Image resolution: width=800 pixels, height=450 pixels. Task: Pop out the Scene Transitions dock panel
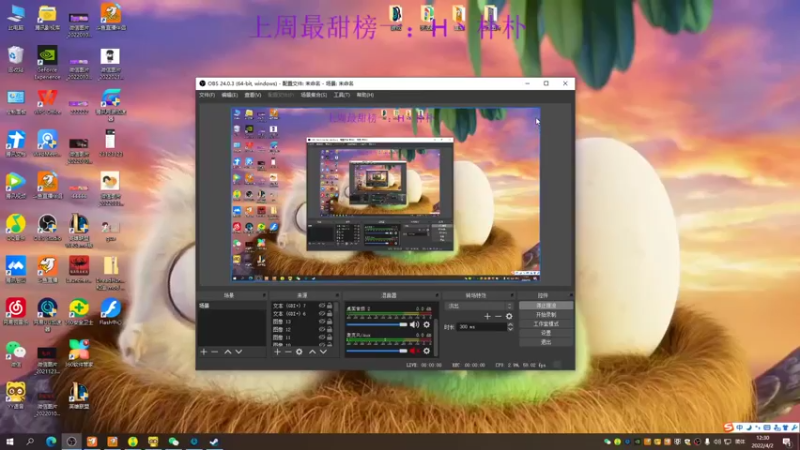click(x=512, y=295)
